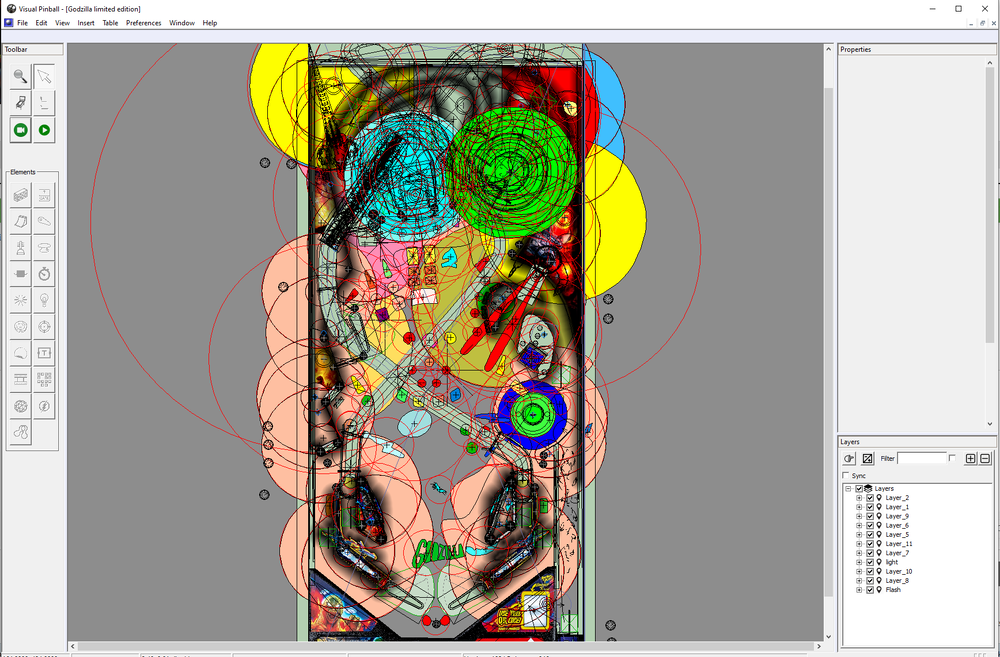Image resolution: width=1000 pixels, height=657 pixels.
Task: Choose the Spinner element tool
Action: coord(20,274)
